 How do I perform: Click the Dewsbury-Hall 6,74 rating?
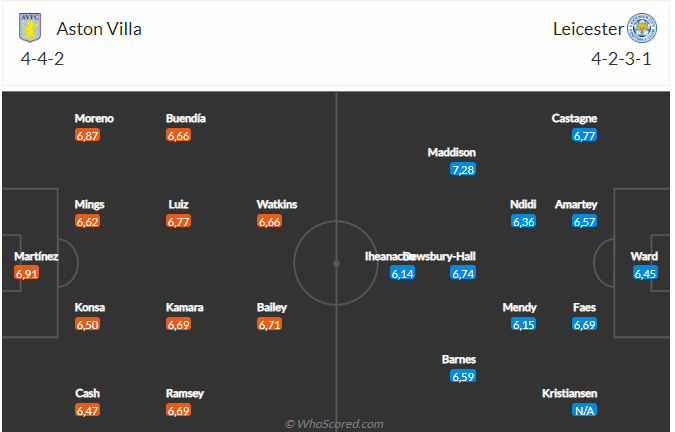[463, 273]
